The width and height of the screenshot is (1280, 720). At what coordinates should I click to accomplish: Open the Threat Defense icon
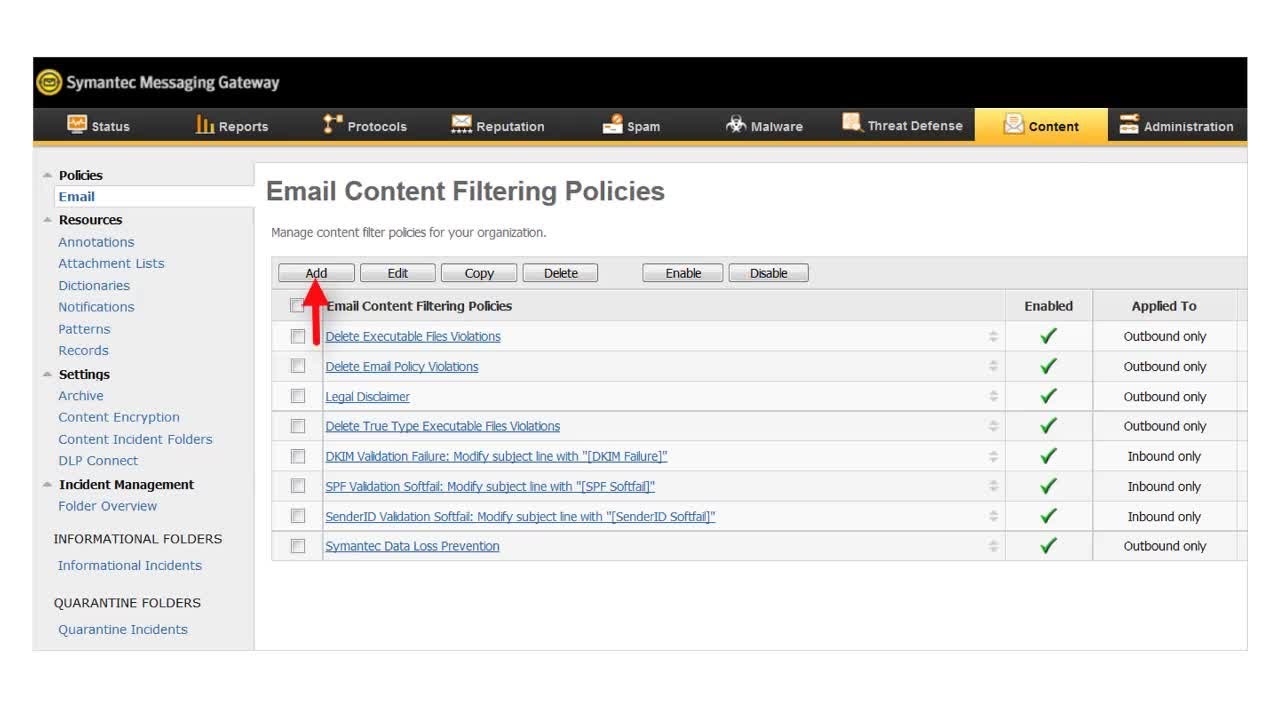tap(852, 124)
